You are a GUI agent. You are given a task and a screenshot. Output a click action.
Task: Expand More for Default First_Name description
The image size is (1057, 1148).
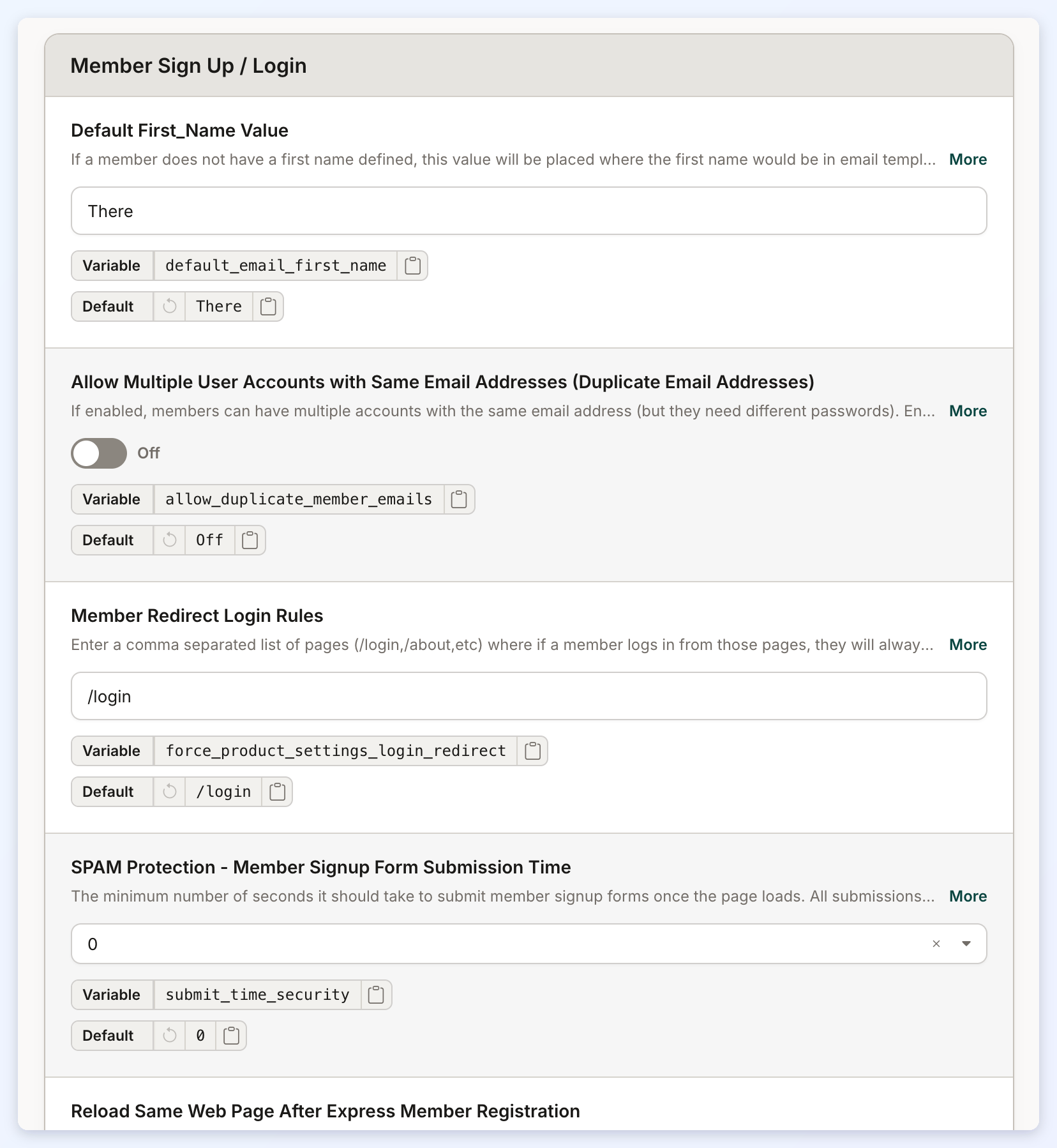click(968, 160)
